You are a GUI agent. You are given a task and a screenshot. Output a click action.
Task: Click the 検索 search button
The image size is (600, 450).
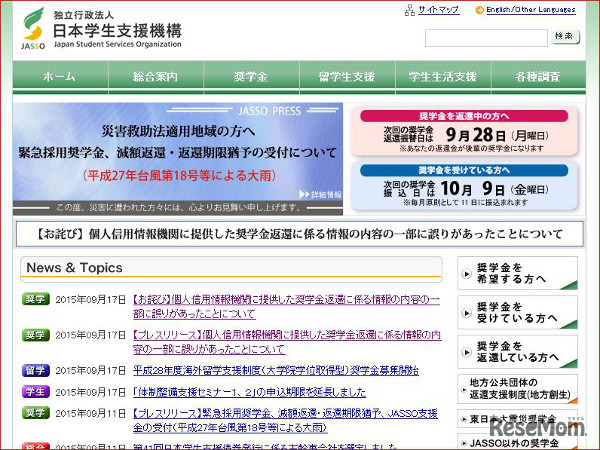click(x=565, y=37)
